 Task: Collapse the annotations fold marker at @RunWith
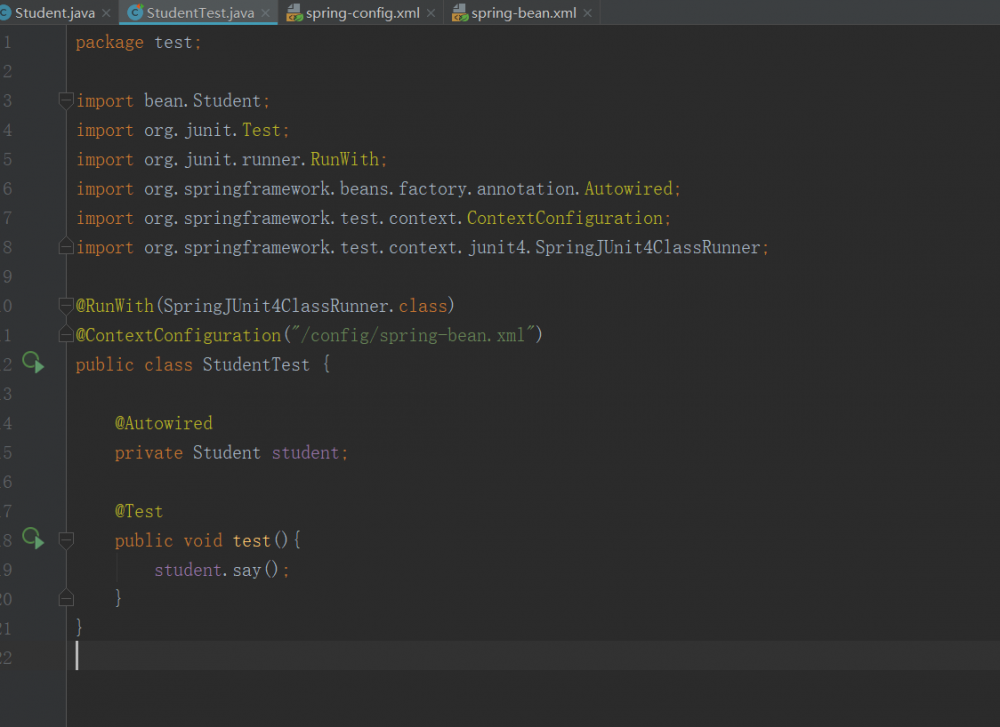66,305
